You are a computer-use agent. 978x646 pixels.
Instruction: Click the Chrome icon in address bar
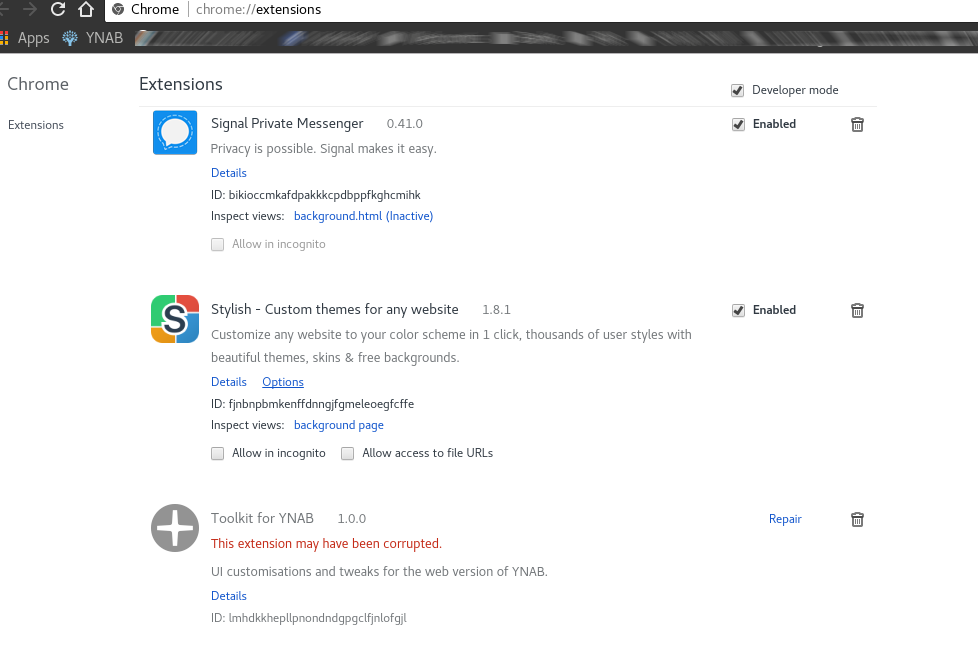click(x=118, y=9)
